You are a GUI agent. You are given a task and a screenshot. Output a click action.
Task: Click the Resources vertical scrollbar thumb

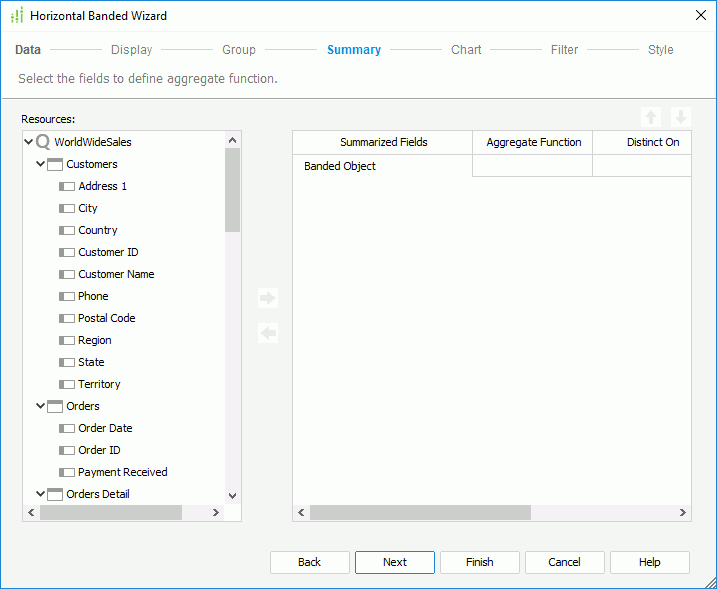pos(232,190)
